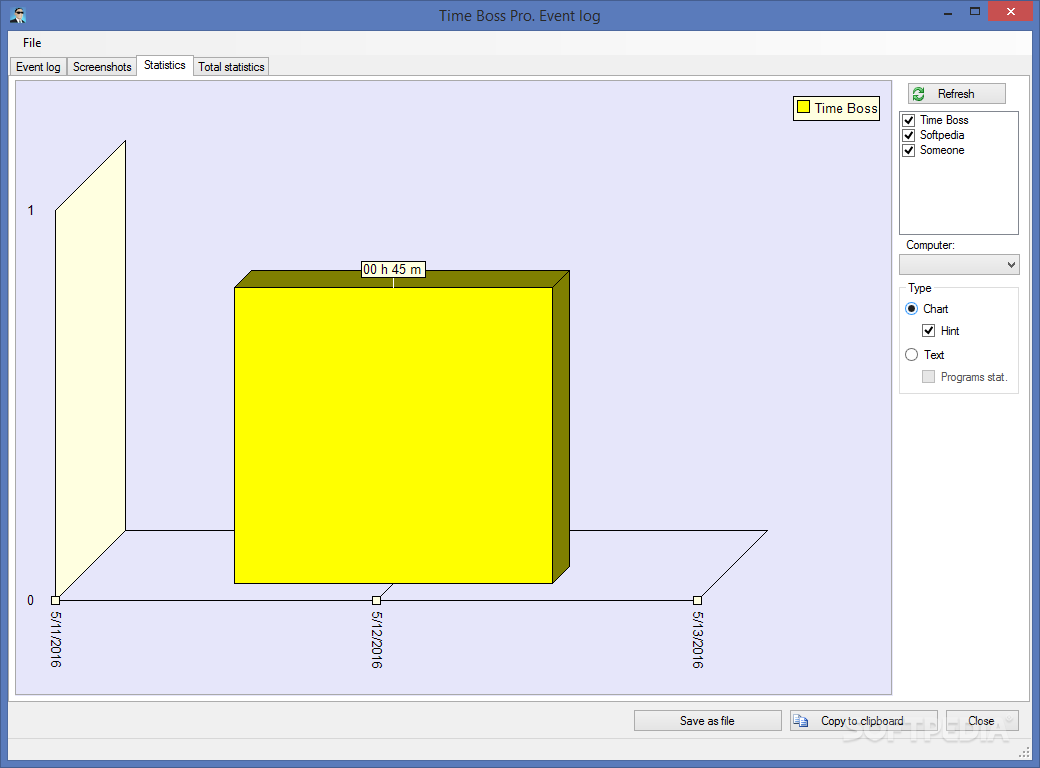Toggle the Hint checkbox
The width and height of the screenshot is (1040, 768).
[x=929, y=331]
